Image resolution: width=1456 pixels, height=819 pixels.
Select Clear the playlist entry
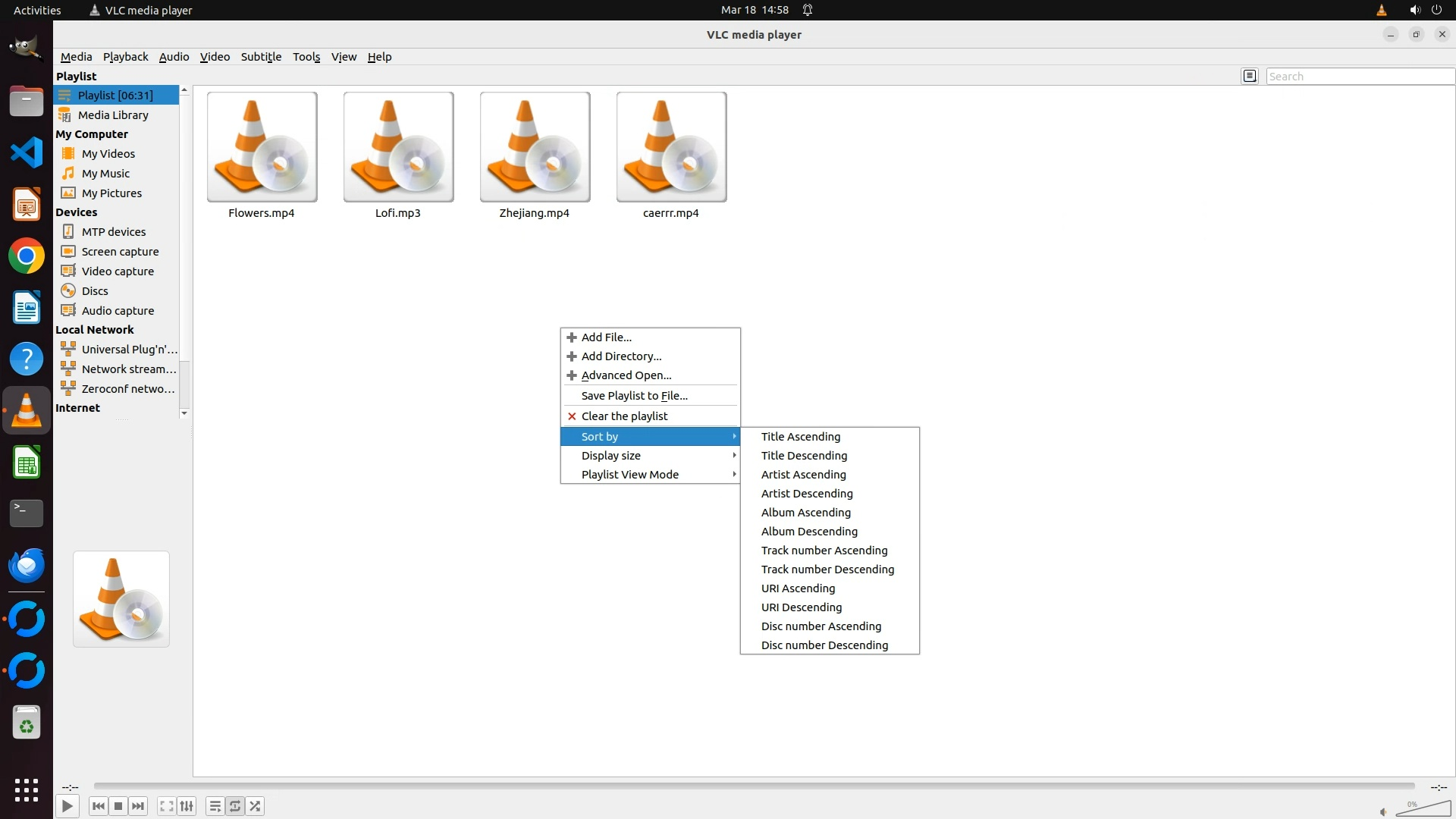(x=624, y=416)
